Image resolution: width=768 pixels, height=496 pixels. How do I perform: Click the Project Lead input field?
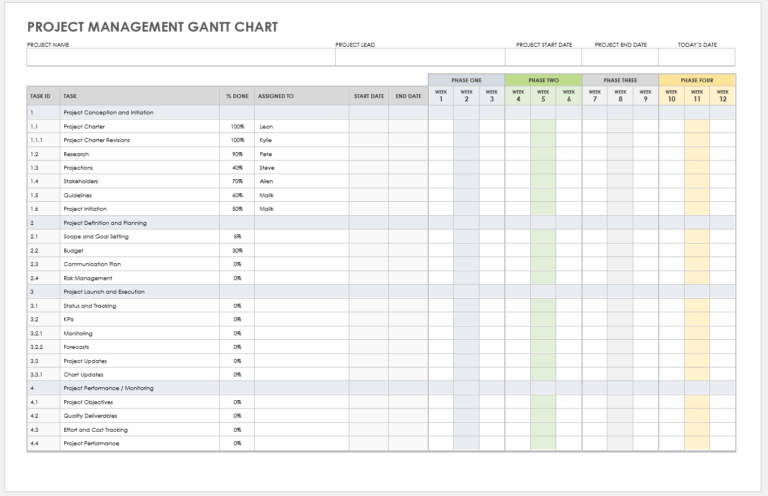pos(420,57)
